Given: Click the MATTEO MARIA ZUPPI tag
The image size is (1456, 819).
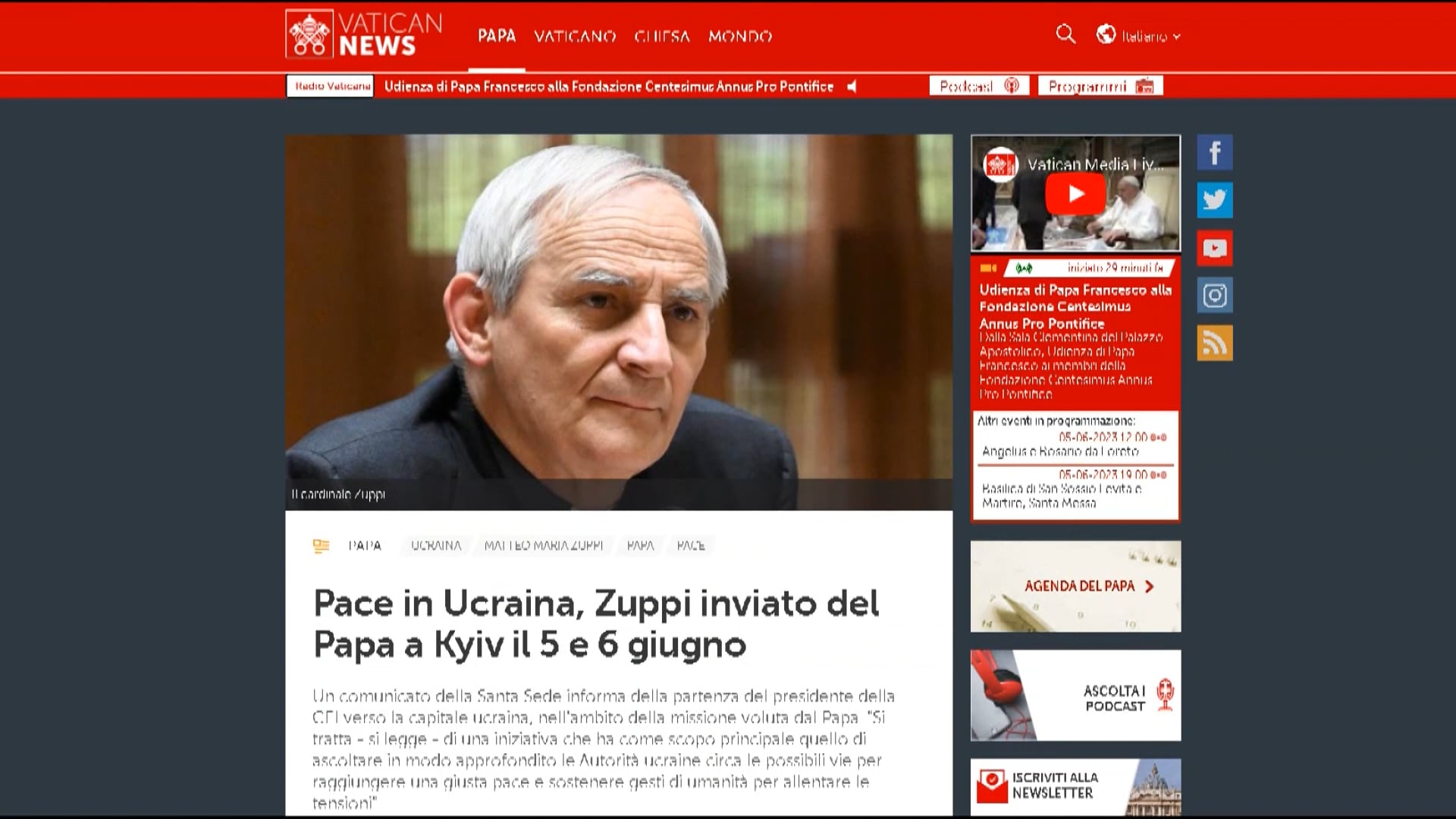Looking at the screenshot, I should tap(543, 545).
